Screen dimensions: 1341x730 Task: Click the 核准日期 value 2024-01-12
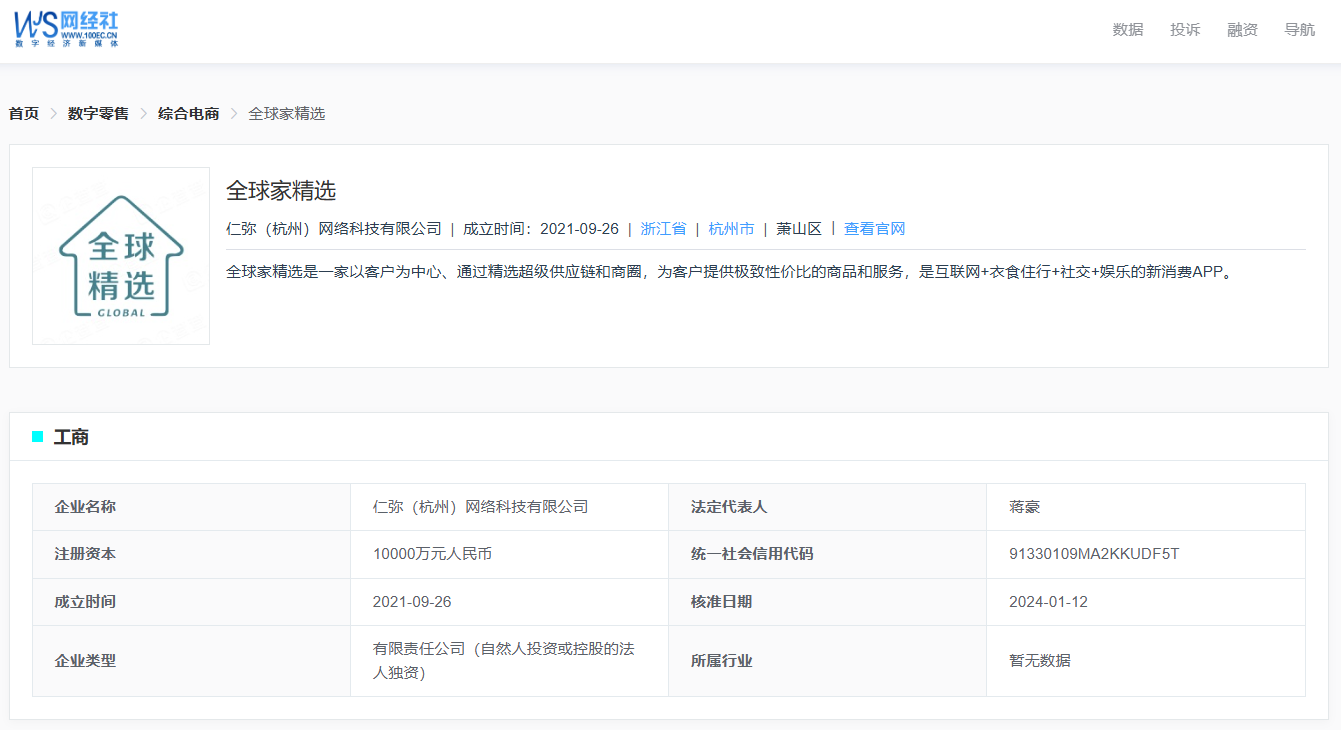pyautogui.click(x=1048, y=602)
